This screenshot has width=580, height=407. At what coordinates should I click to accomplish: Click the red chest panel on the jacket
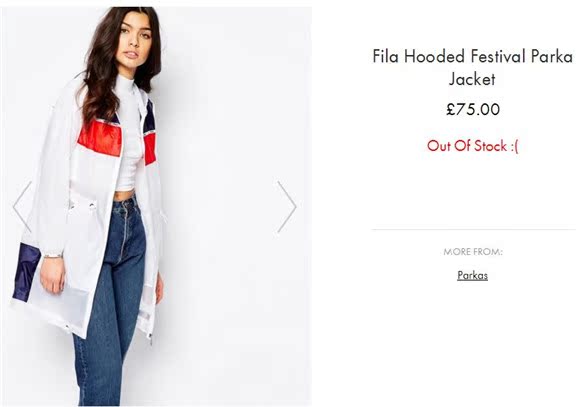pyautogui.click(x=100, y=140)
